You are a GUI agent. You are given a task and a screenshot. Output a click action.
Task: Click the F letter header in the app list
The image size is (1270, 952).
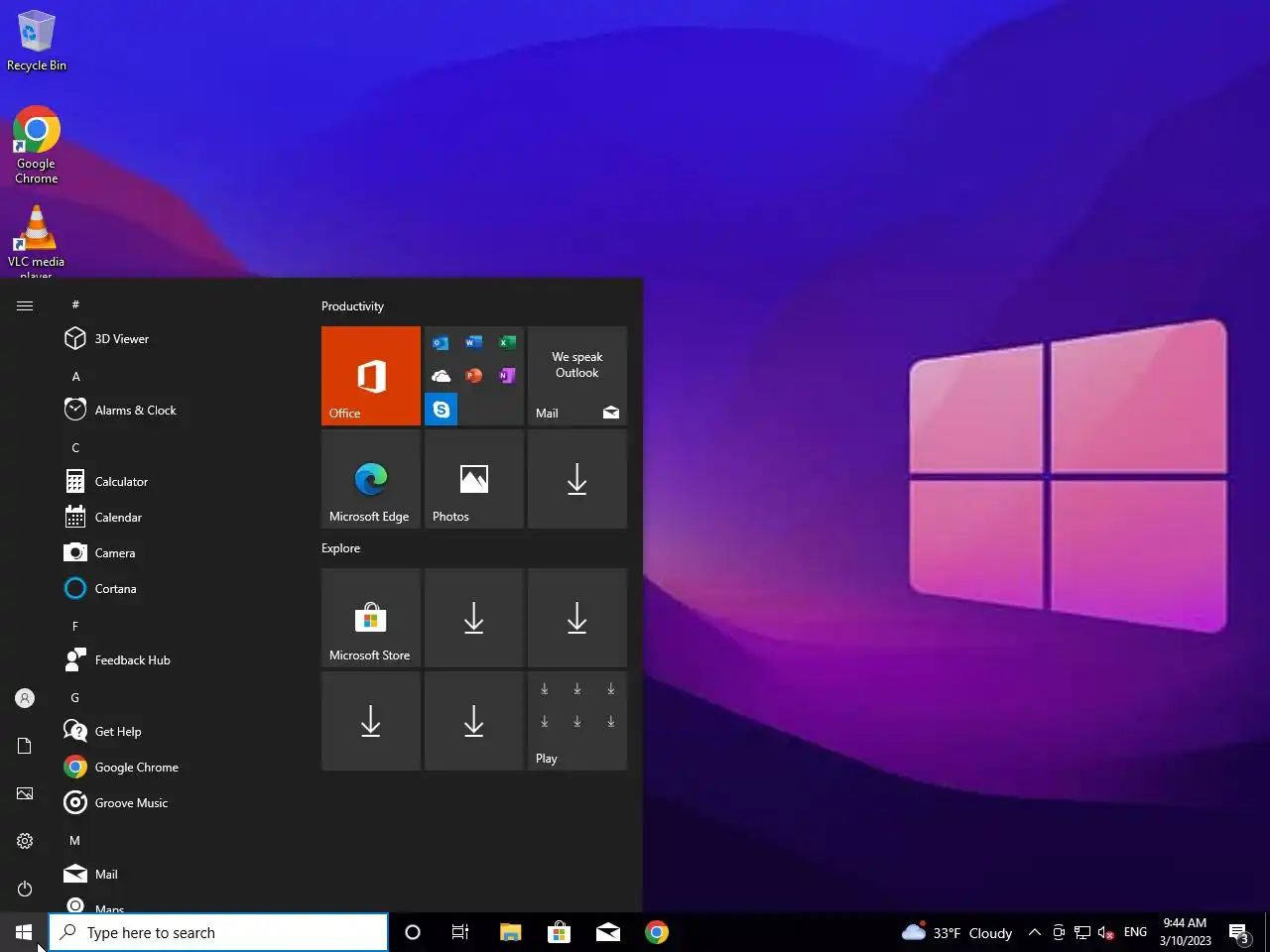coord(75,626)
